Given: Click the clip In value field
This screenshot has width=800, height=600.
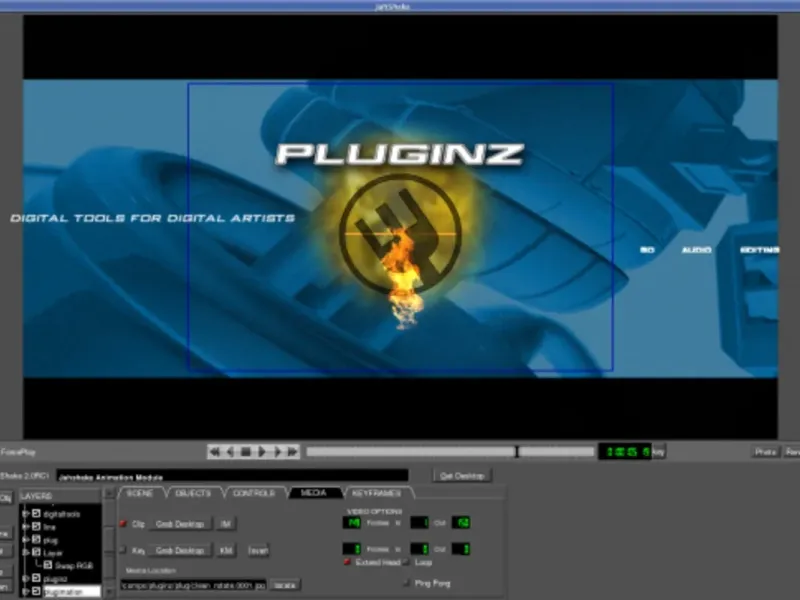Looking at the screenshot, I should tap(419, 522).
